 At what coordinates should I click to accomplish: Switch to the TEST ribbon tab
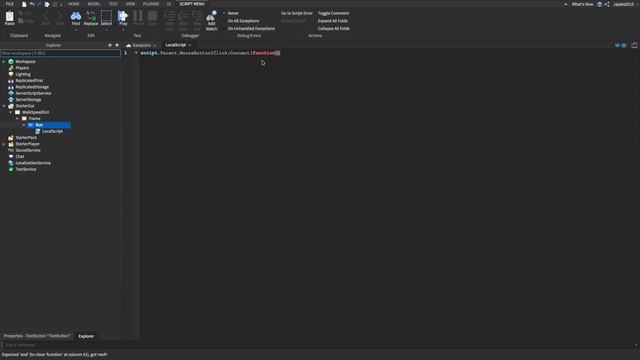[113, 4]
